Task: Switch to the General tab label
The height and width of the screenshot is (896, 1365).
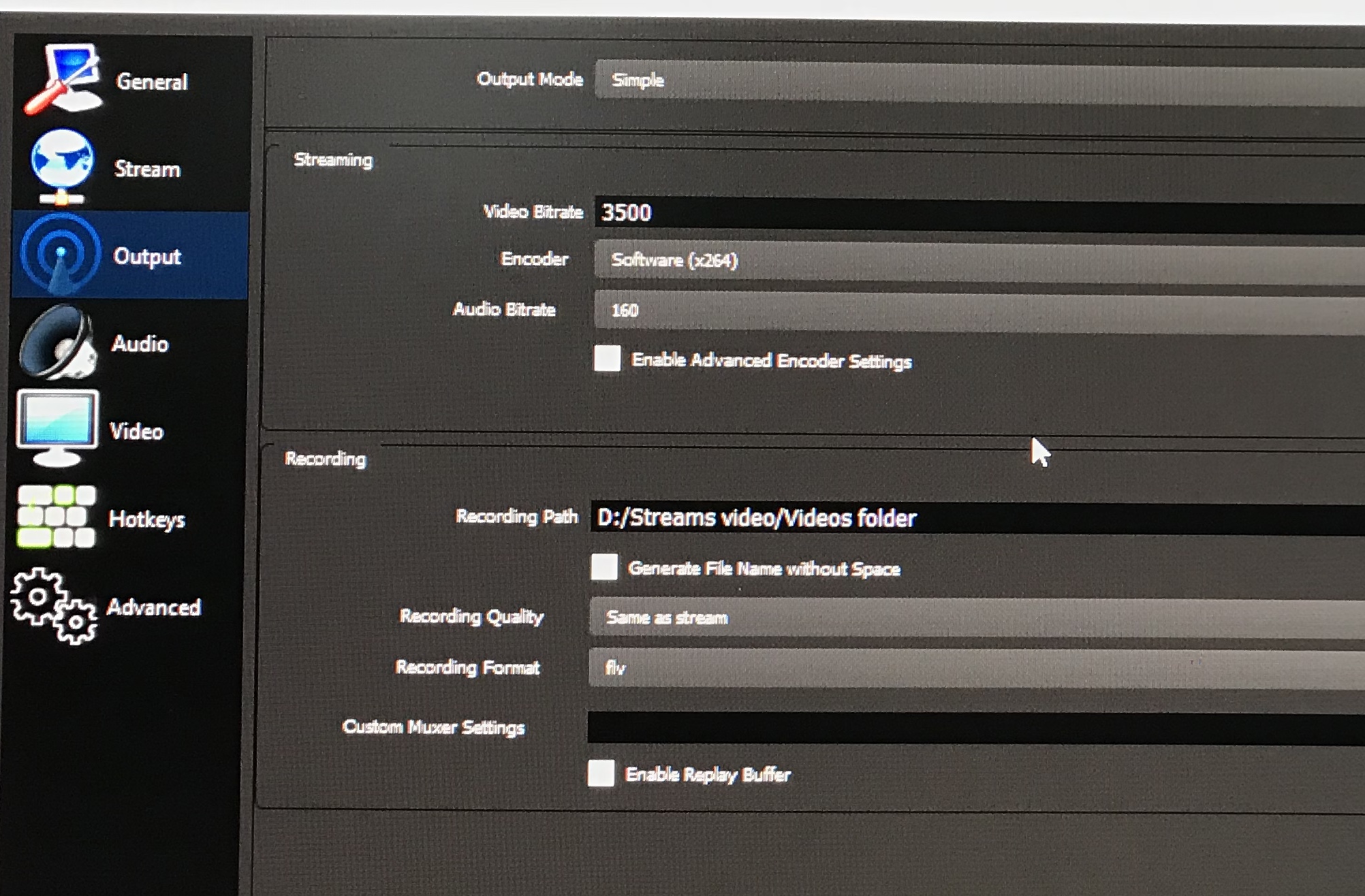Action: [152, 82]
